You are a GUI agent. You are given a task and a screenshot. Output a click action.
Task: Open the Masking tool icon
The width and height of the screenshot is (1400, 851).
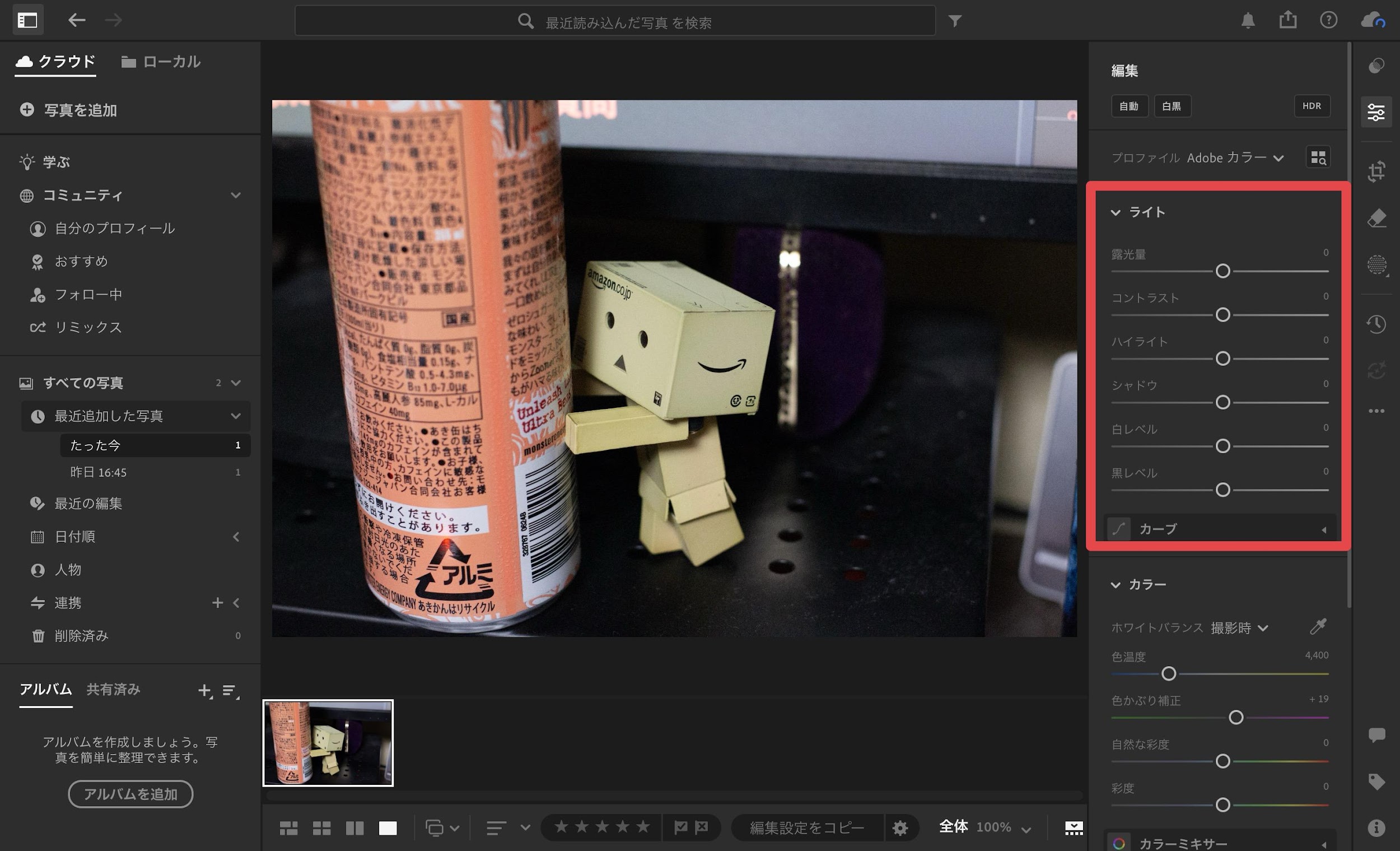point(1376,264)
